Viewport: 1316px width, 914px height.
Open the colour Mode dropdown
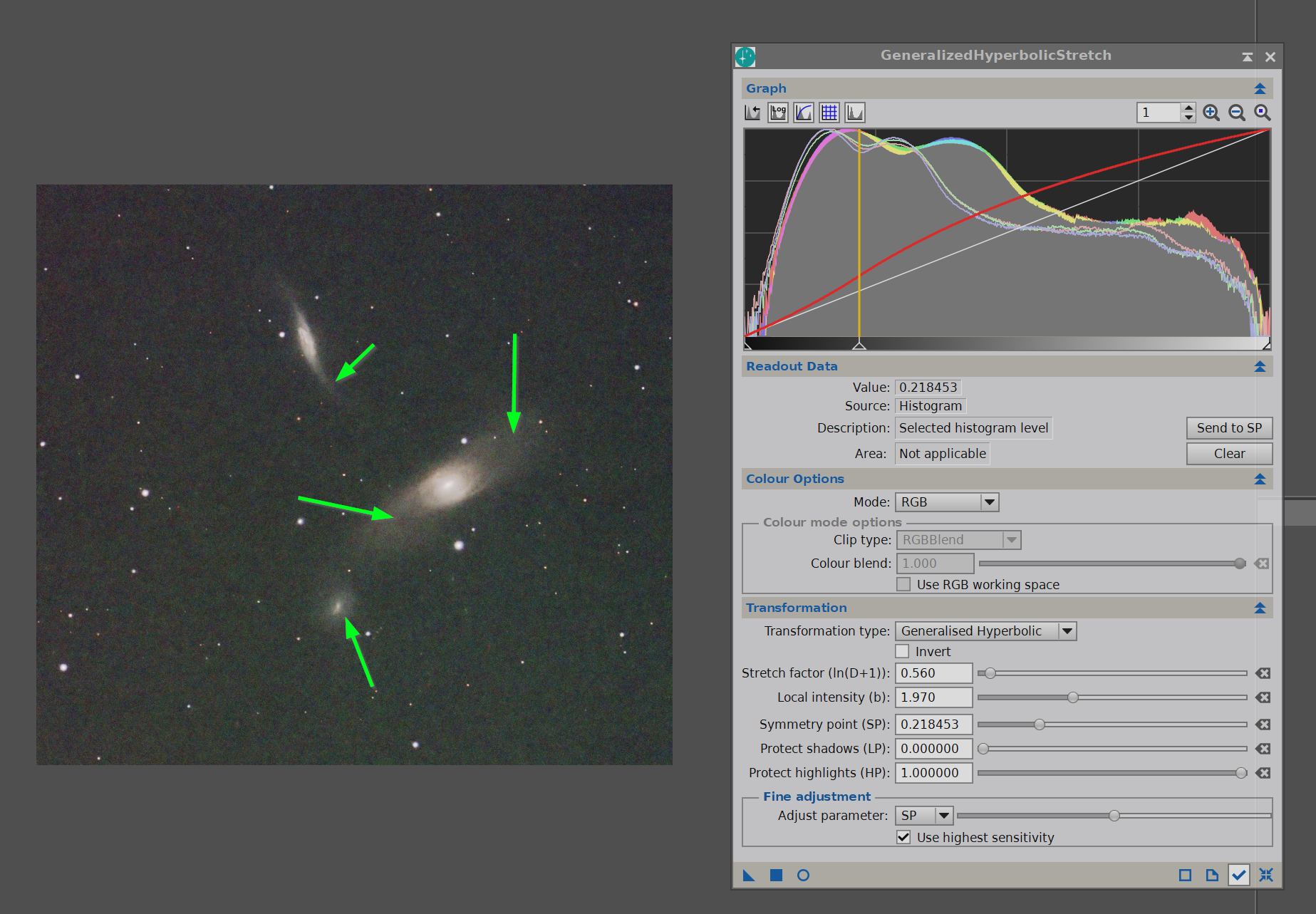click(x=947, y=502)
